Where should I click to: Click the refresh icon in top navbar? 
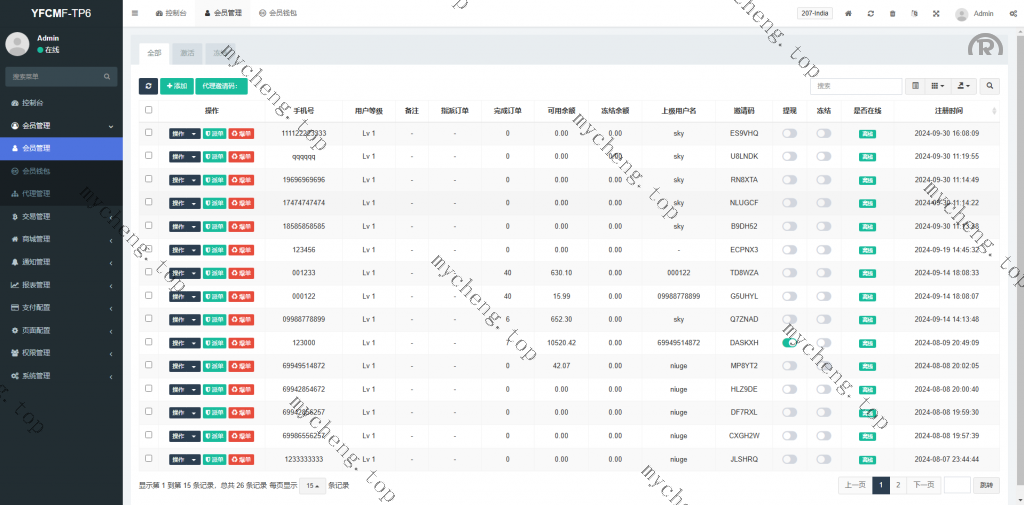coord(870,14)
